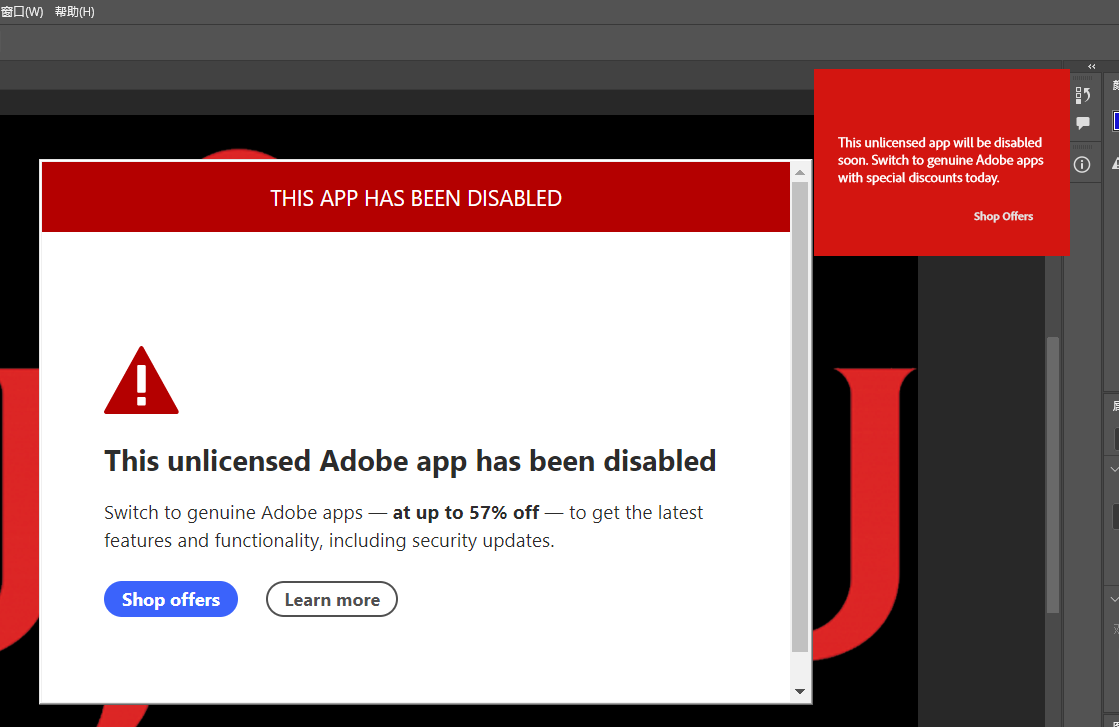Select the blue foreground color swatch
The image size is (1119, 727).
1115,122
